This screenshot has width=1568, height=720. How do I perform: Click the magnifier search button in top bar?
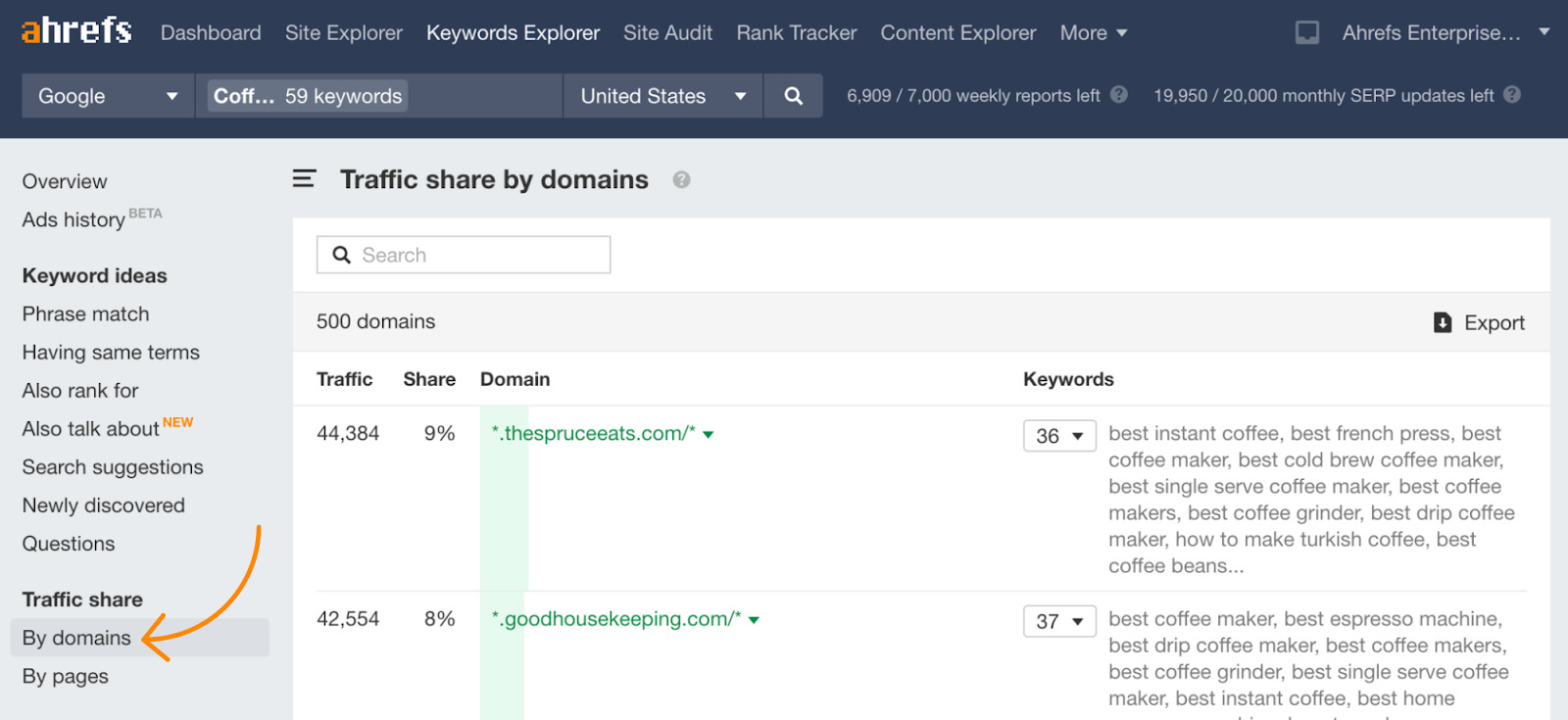(x=793, y=96)
